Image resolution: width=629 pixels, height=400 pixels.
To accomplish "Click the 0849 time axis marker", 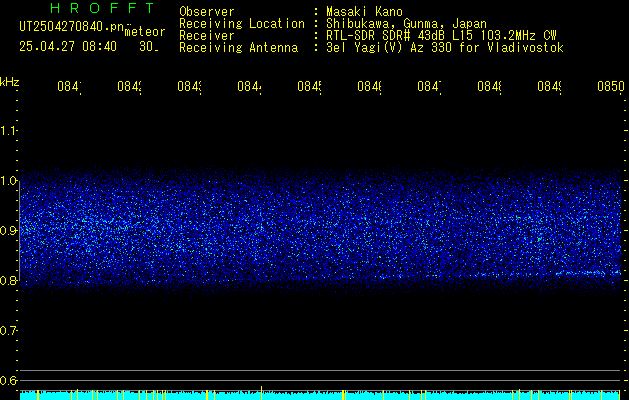I will 549,87.
